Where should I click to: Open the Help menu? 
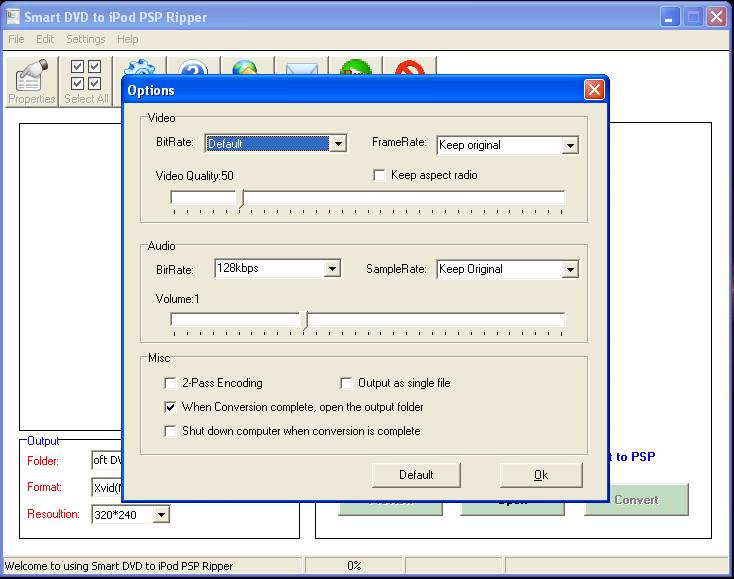pos(127,39)
